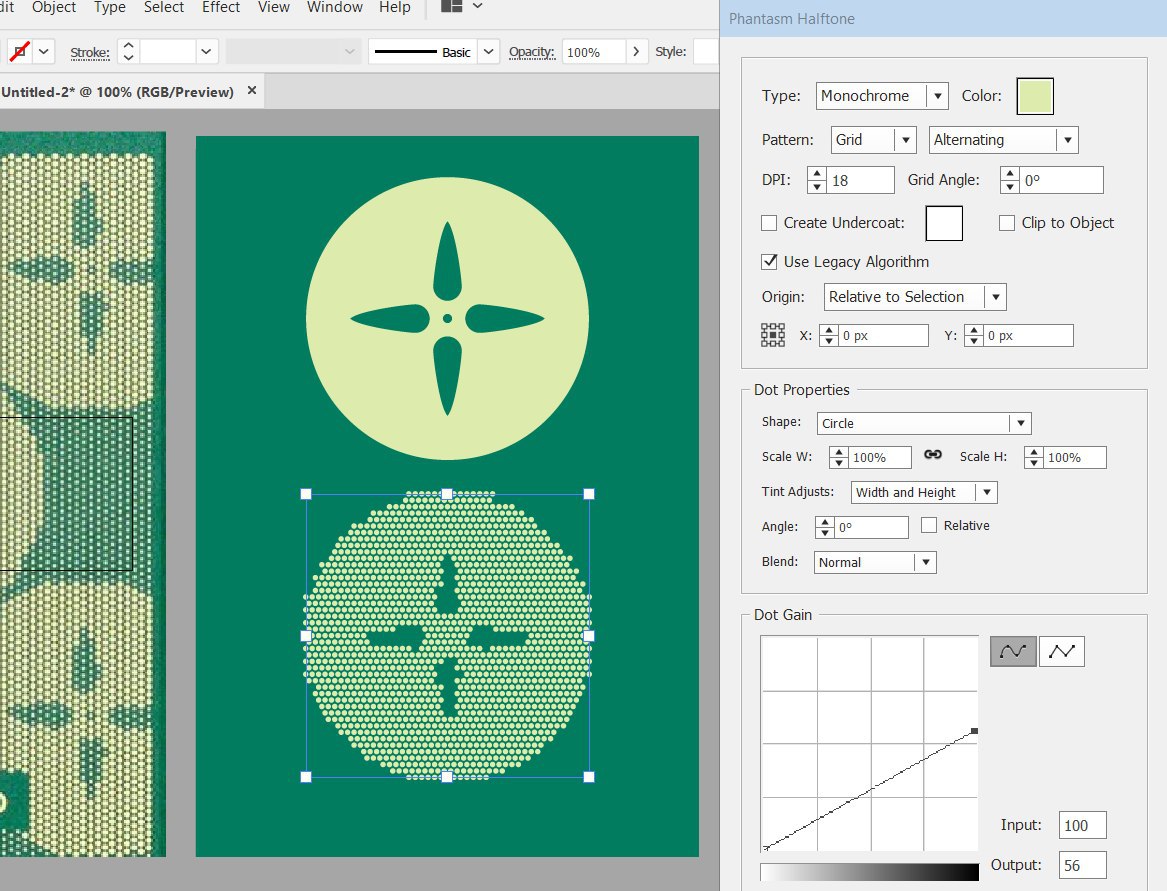Viewport: 1167px width, 891px height.
Task: Click the origin reference point grid icon
Action: pyautogui.click(x=773, y=335)
